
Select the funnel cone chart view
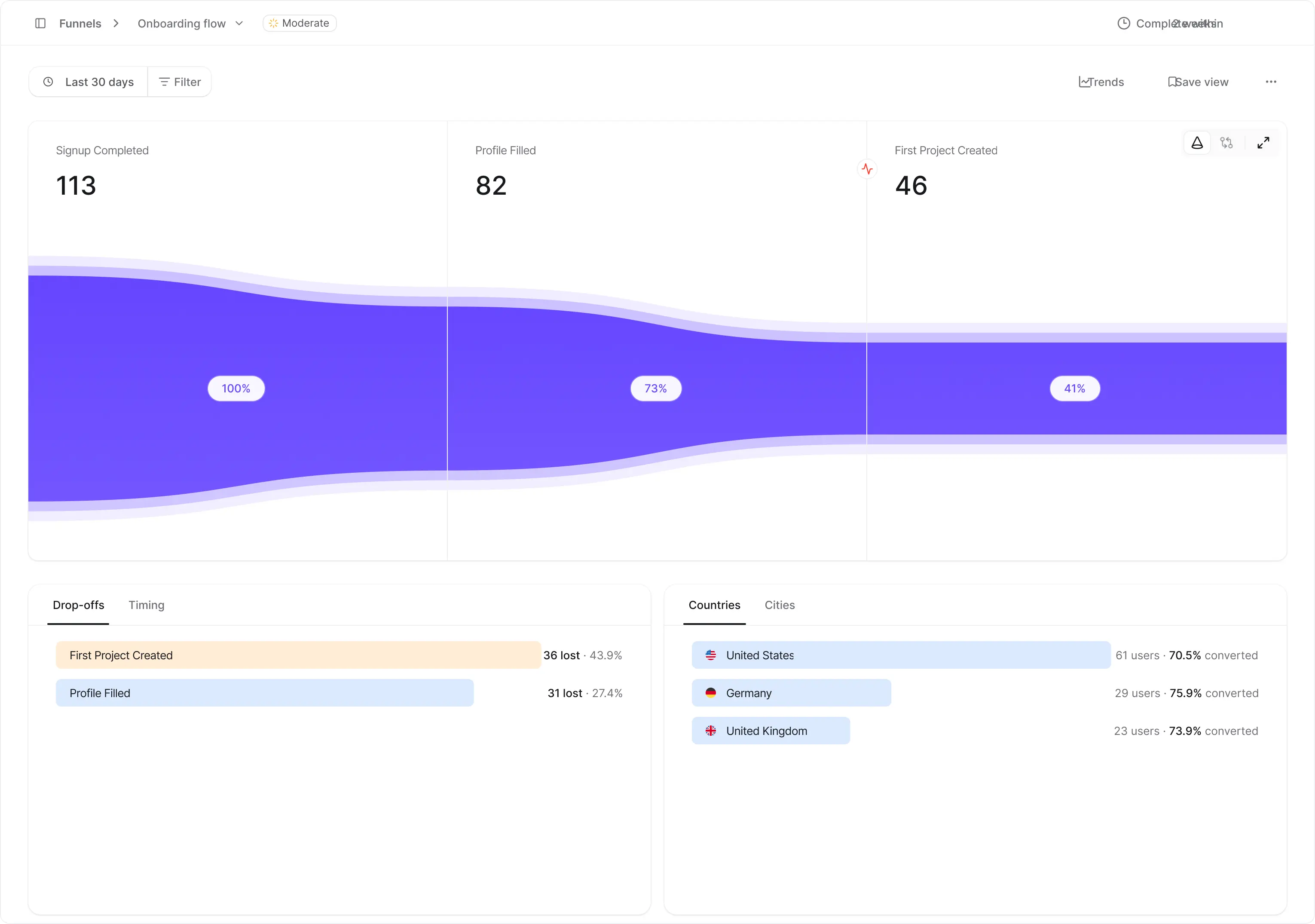(1197, 143)
